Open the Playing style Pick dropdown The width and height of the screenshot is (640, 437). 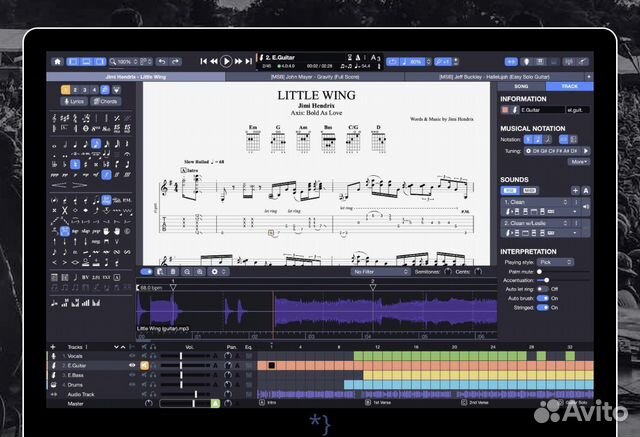[556, 262]
